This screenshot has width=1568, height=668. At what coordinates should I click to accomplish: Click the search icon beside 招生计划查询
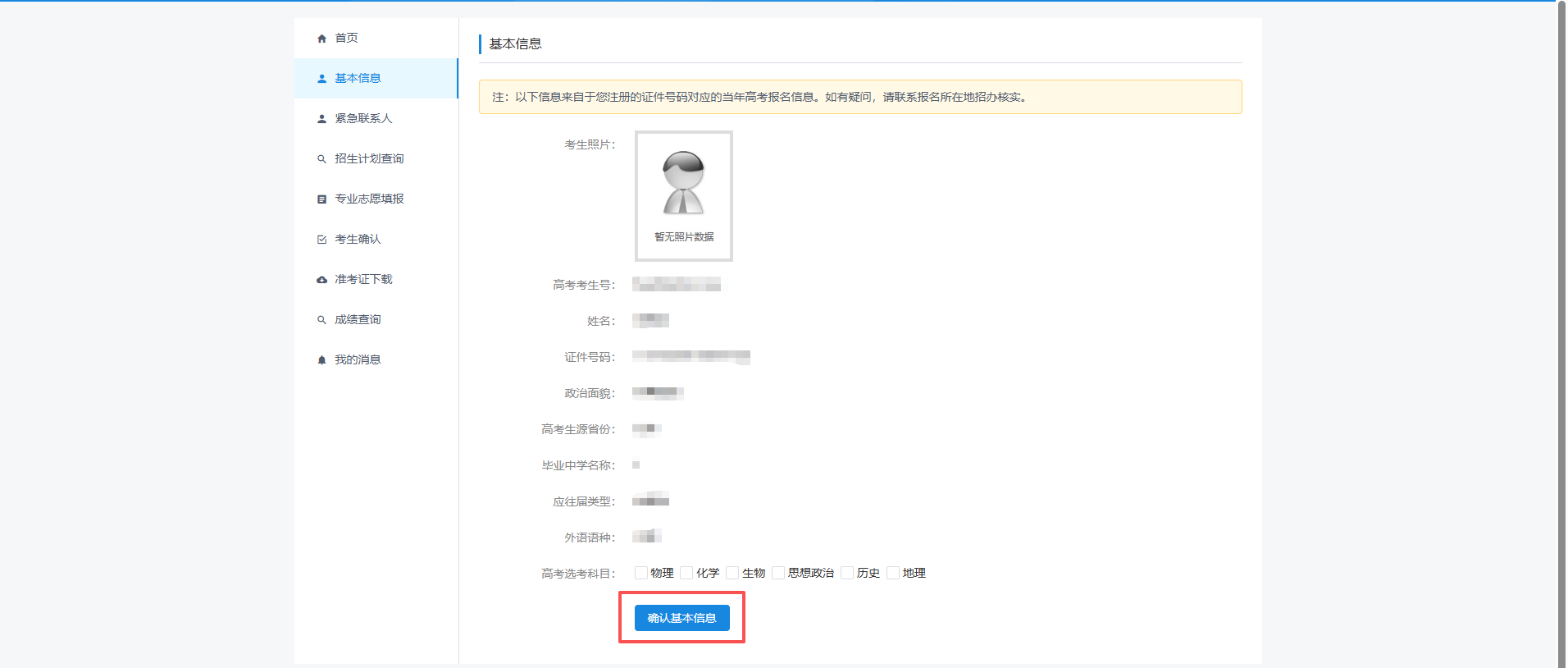[321, 159]
